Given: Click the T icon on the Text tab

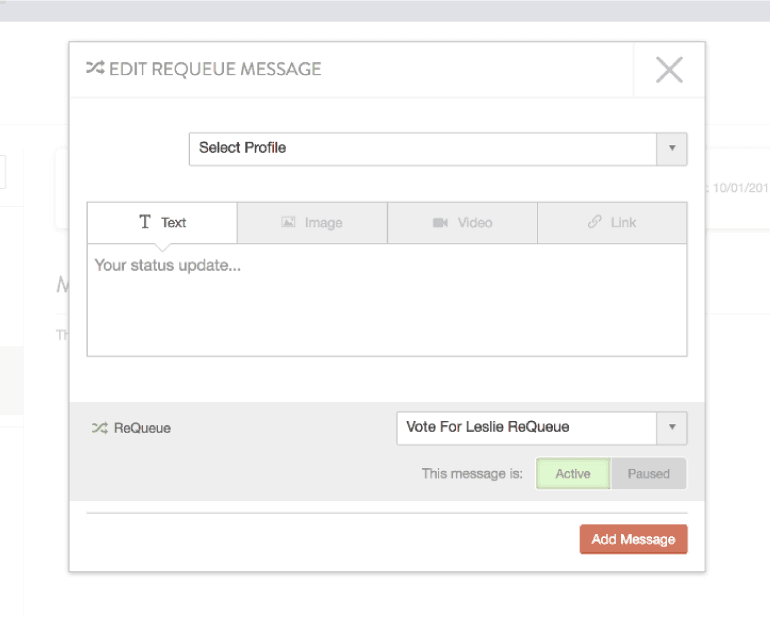Looking at the screenshot, I should (x=145, y=223).
